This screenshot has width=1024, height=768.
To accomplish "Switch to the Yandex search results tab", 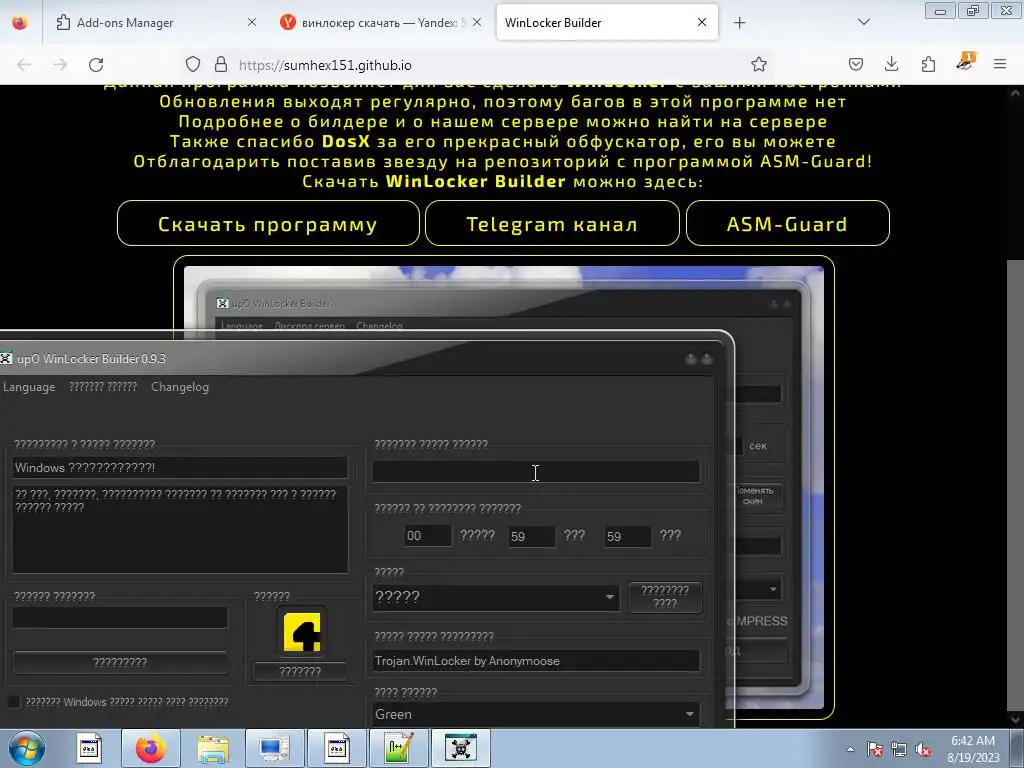I will [381, 22].
